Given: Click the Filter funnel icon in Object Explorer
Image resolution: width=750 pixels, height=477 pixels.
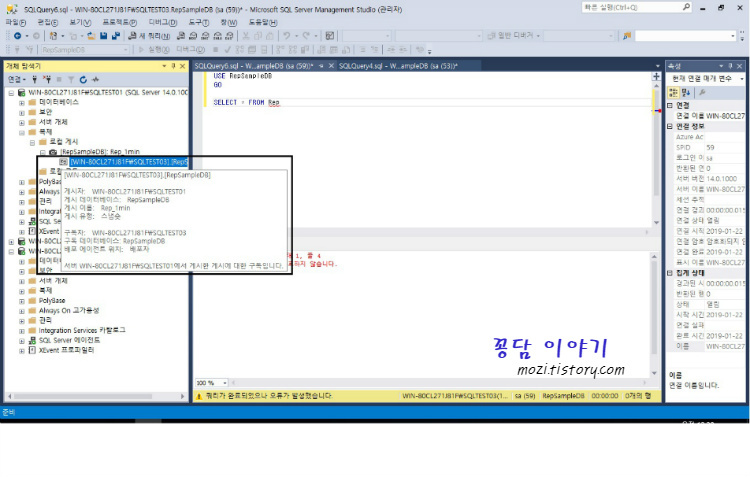Looking at the screenshot, I should click(71, 79).
